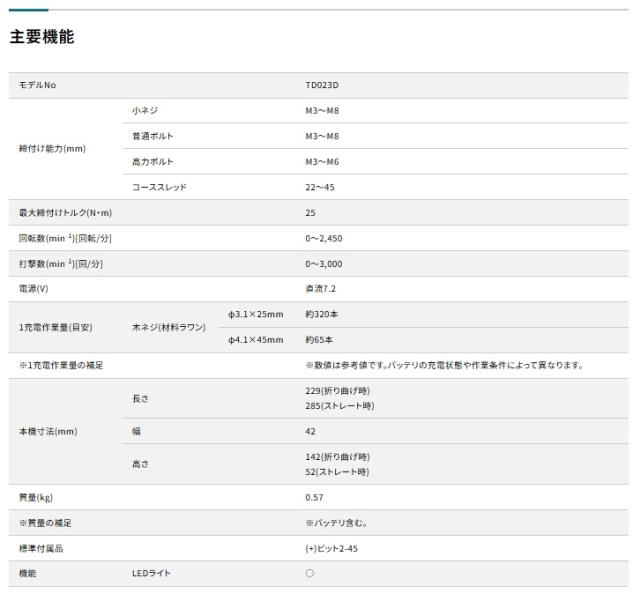The width and height of the screenshot is (640, 601).
Task: Click the 主要機能 heading
Action: click(x=42, y=37)
